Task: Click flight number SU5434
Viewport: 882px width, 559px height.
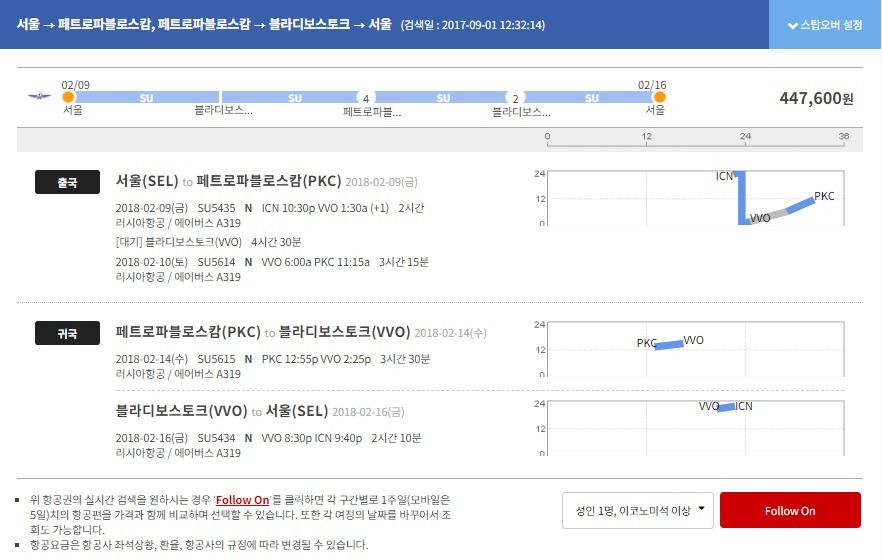Action: click(216, 438)
